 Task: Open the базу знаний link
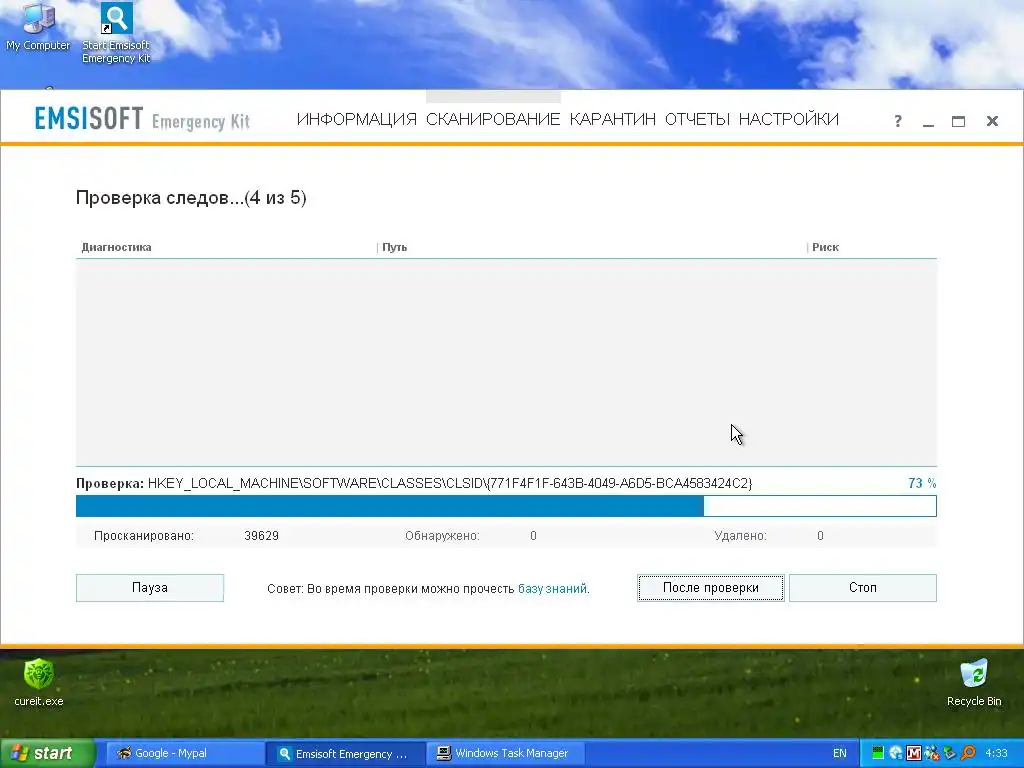tap(552, 588)
